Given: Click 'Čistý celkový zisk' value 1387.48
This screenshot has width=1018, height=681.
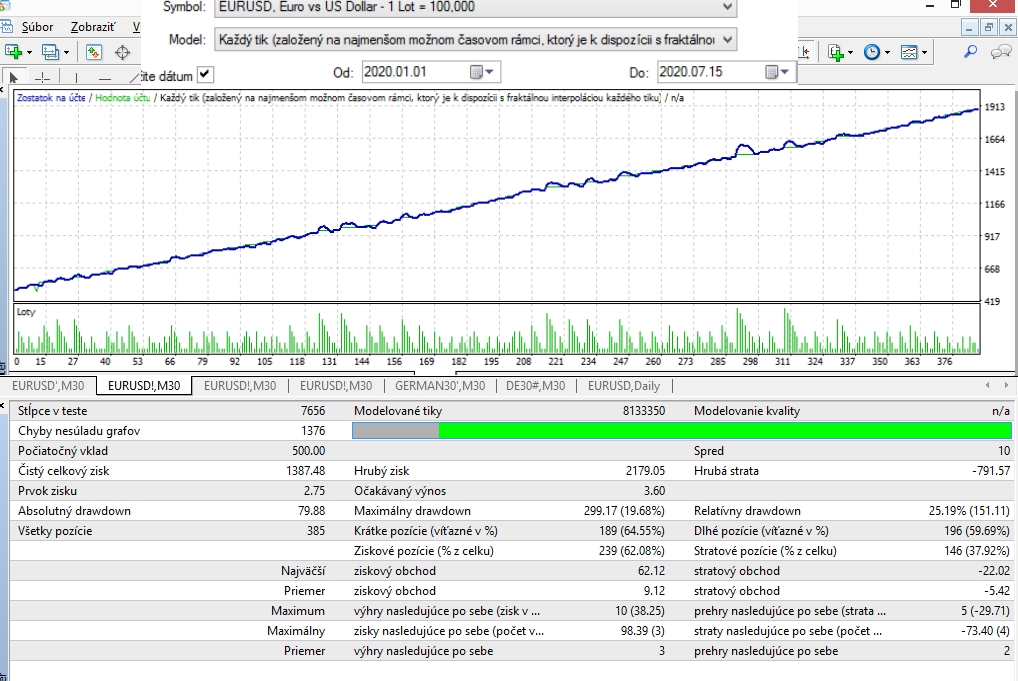Looking at the screenshot, I should 306,471.
